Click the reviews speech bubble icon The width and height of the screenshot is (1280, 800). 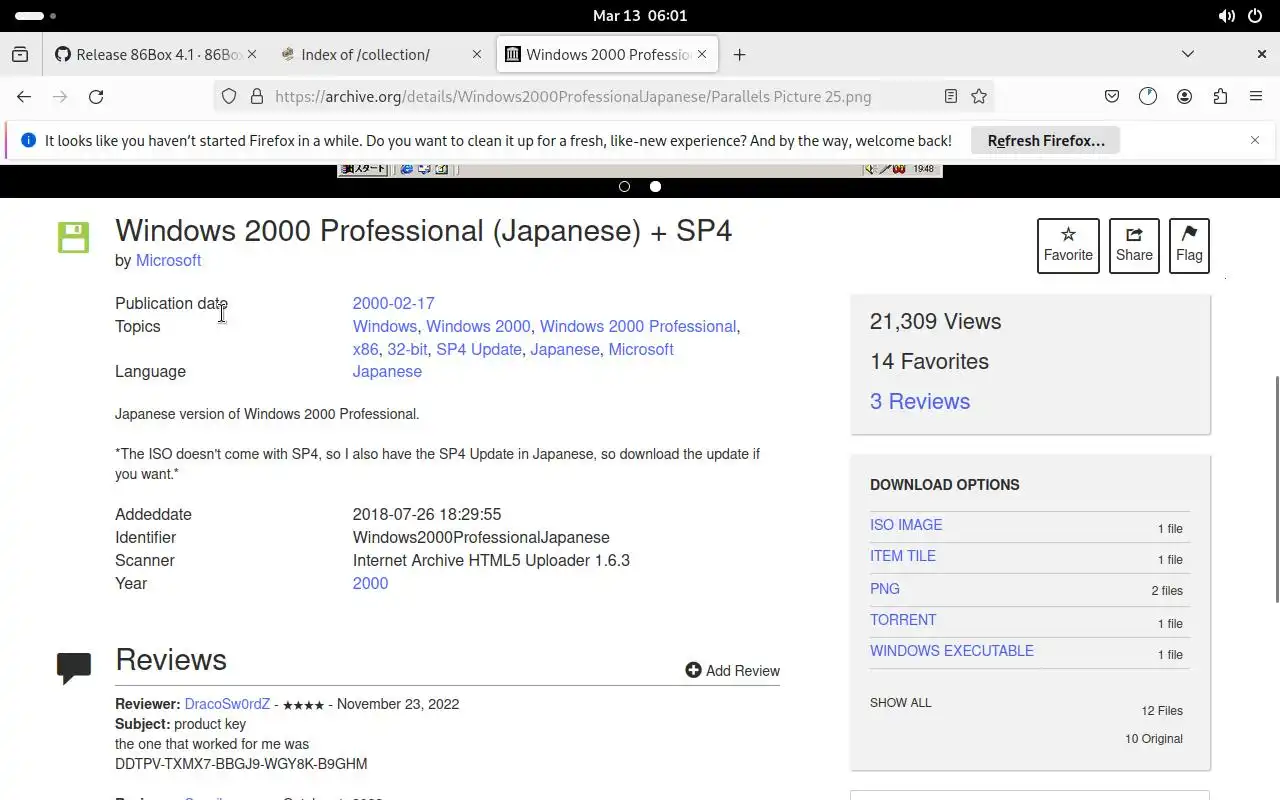[74, 667]
